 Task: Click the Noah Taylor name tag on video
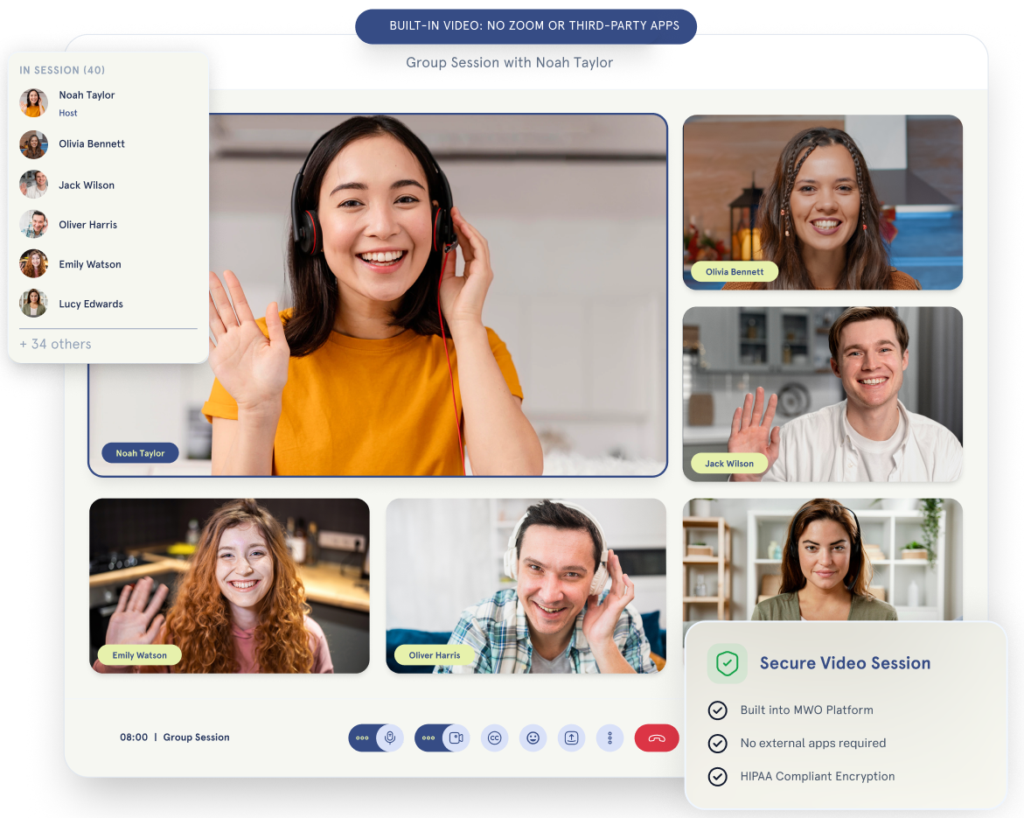point(140,453)
